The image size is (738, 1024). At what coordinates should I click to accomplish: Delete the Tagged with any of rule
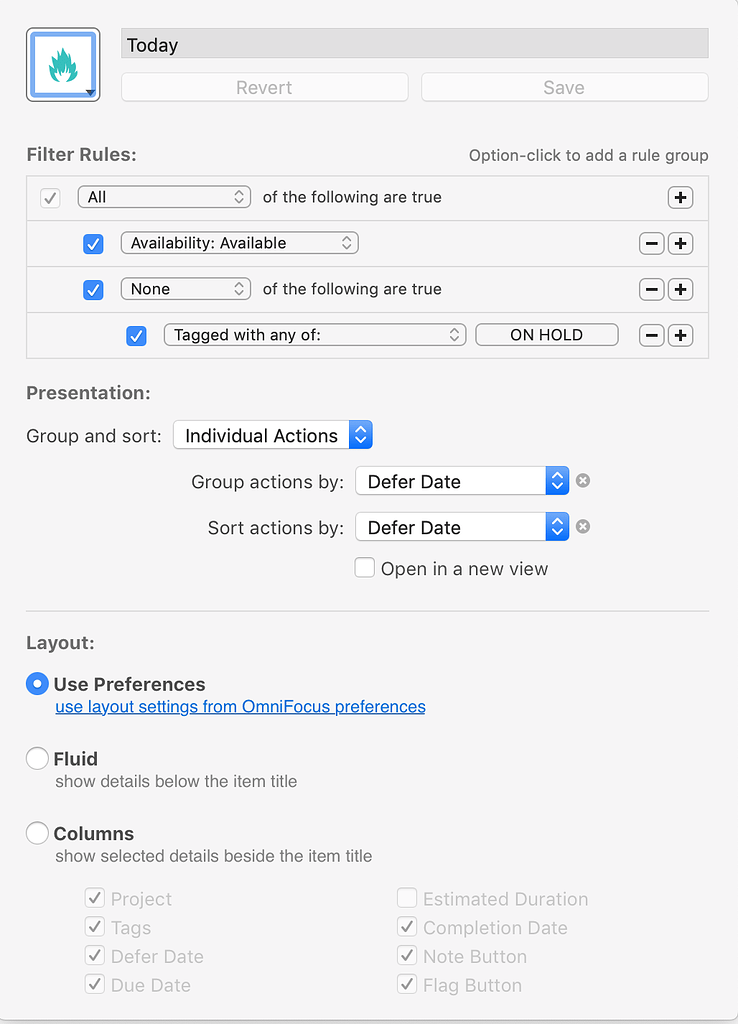[651, 335]
